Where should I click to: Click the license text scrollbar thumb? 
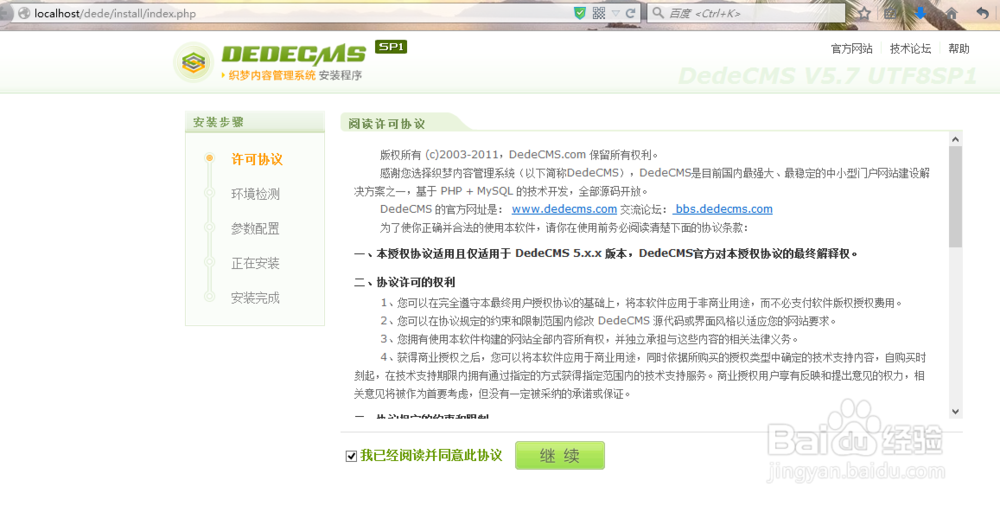click(x=955, y=197)
